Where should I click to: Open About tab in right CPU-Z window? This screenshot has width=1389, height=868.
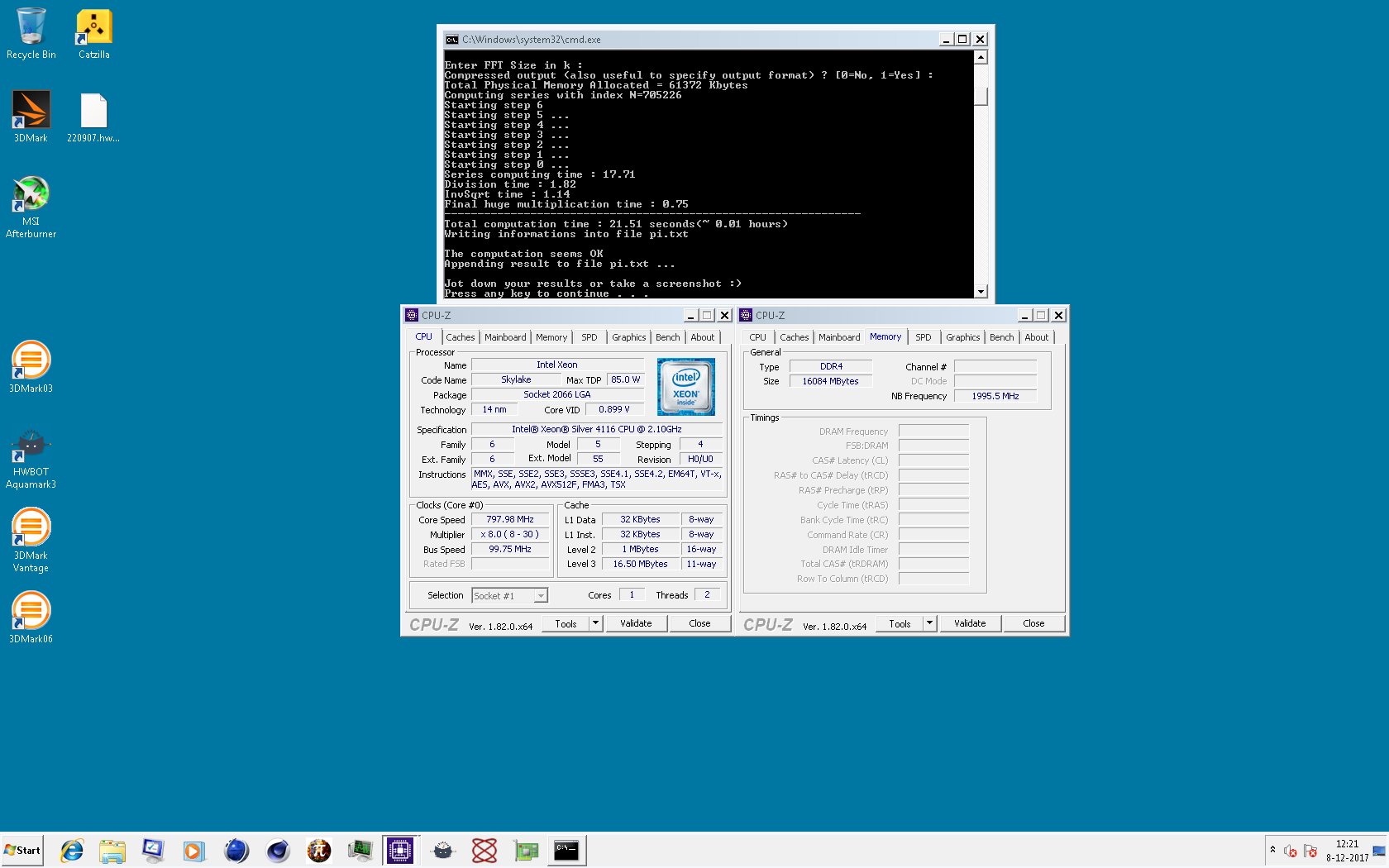click(x=1037, y=337)
